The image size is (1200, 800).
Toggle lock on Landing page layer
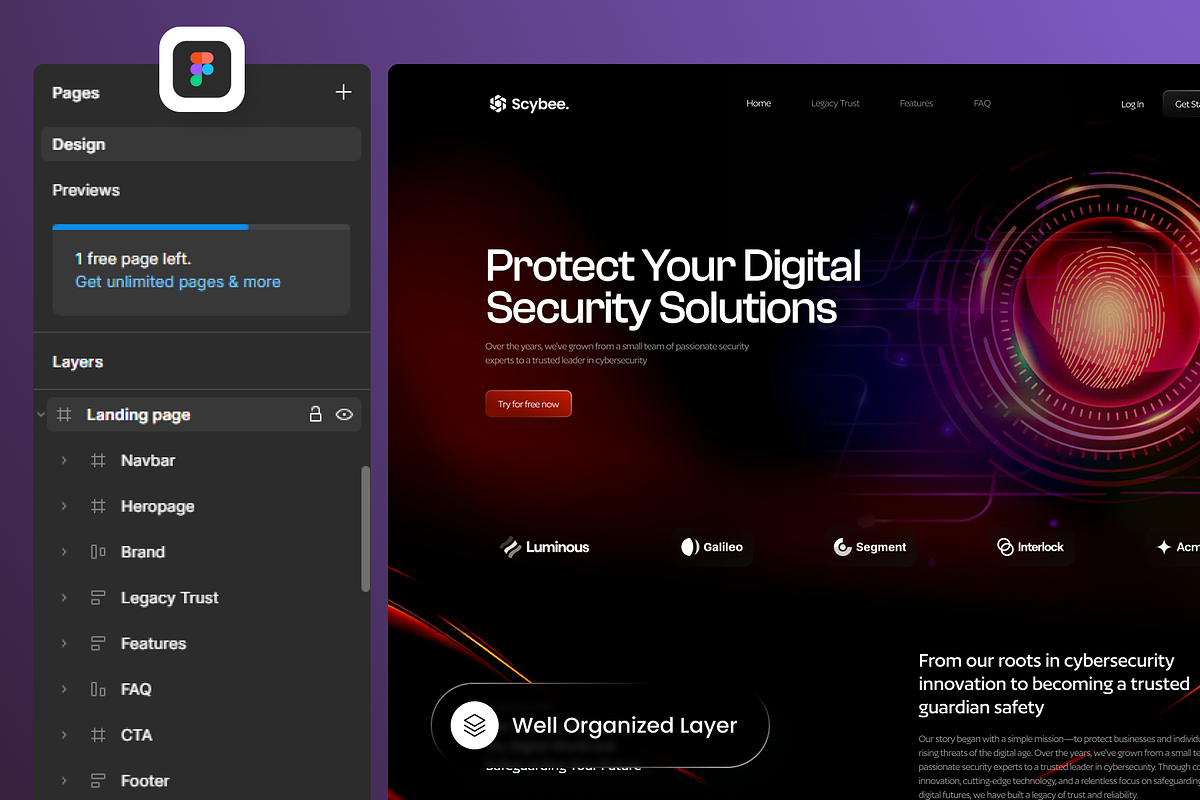point(315,414)
